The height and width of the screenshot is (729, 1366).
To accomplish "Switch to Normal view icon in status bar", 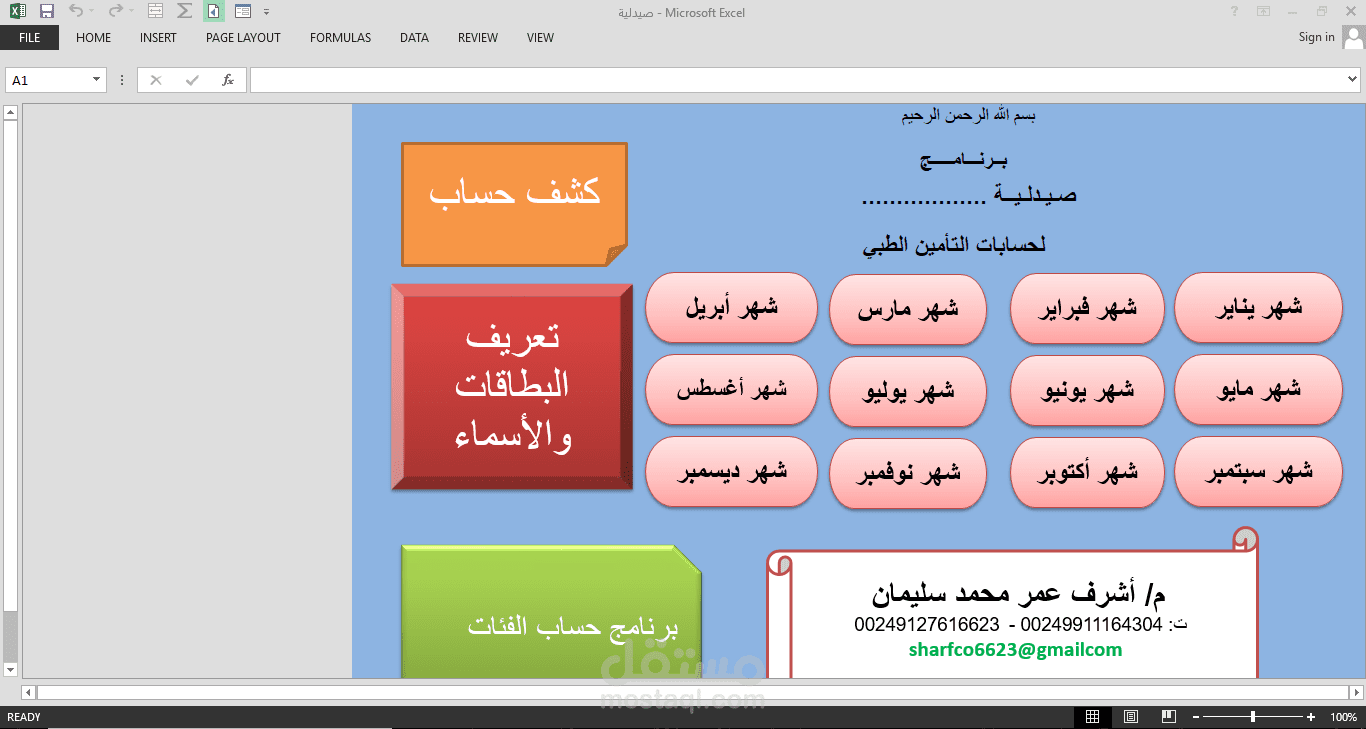I will click(1093, 717).
